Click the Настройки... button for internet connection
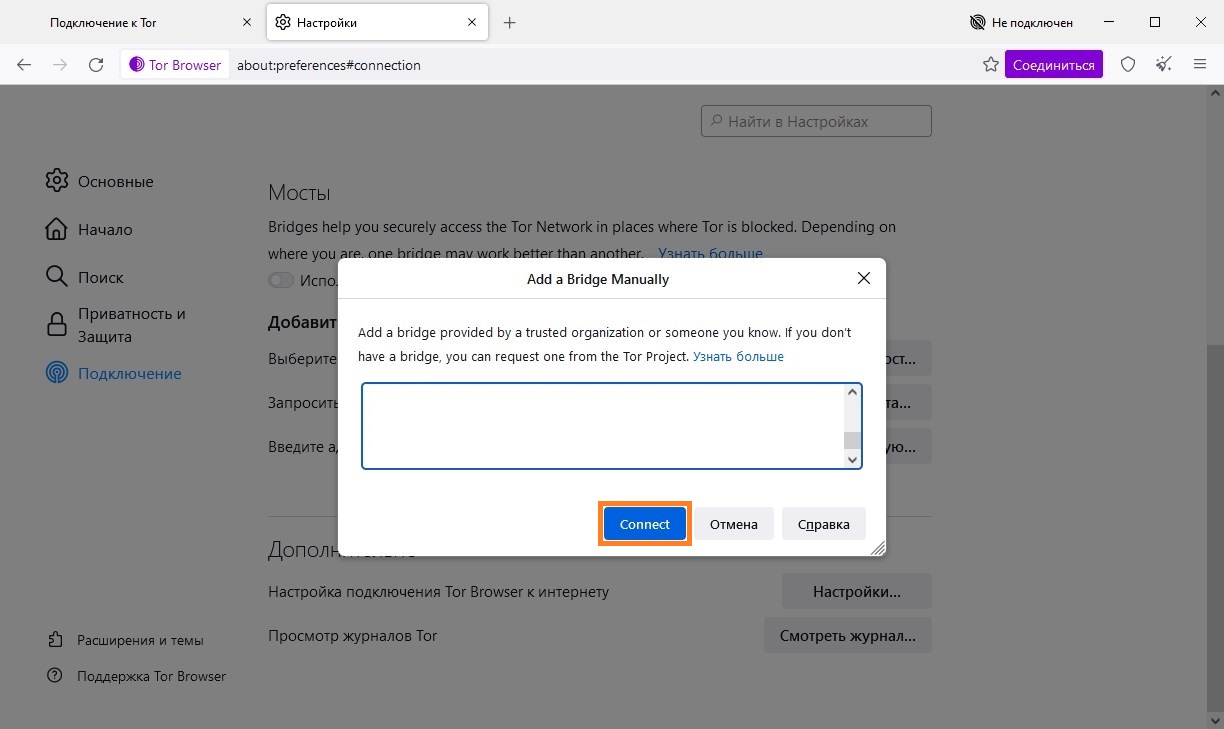Viewport: 1224px width, 729px height. [x=856, y=591]
